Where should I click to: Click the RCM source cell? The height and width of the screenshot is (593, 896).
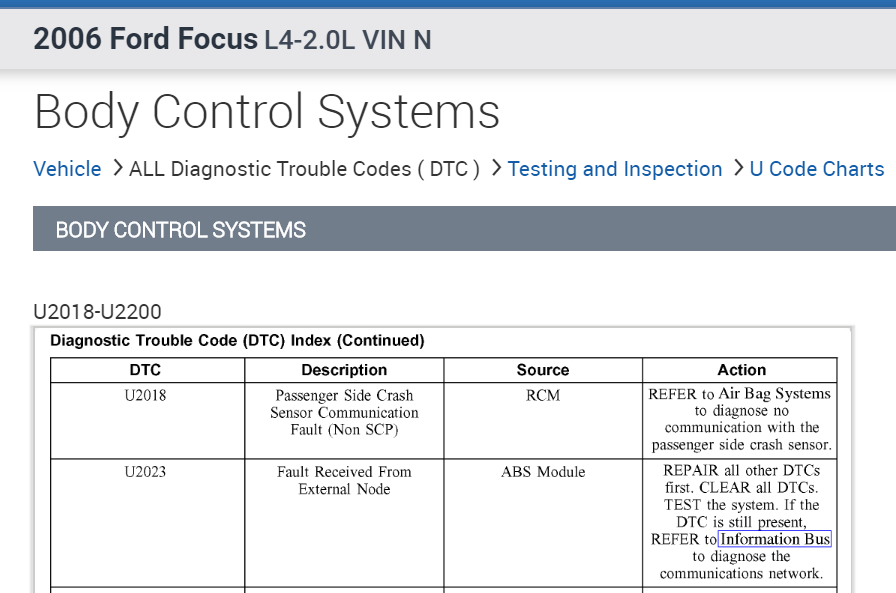[x=543, y=395]
